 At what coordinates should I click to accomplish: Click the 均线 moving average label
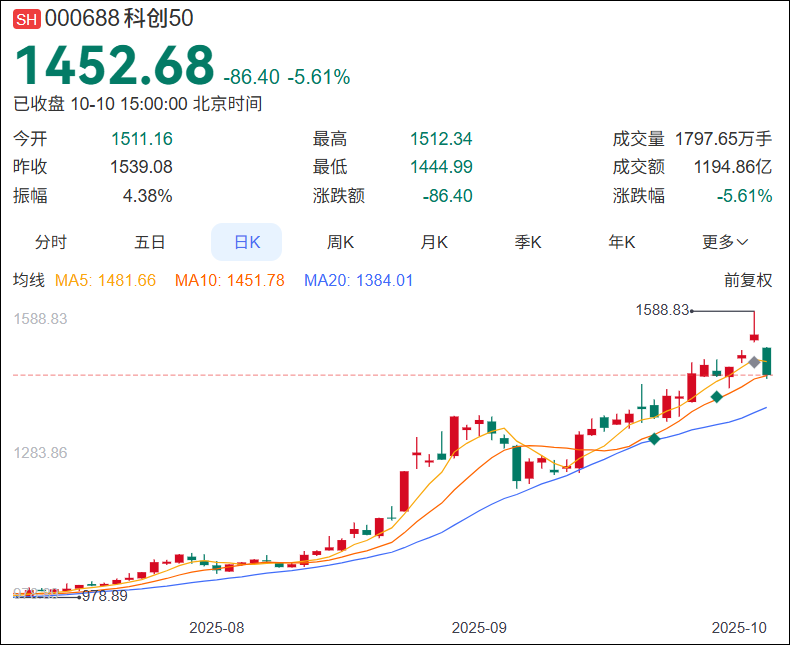click(x=29, y=280)
